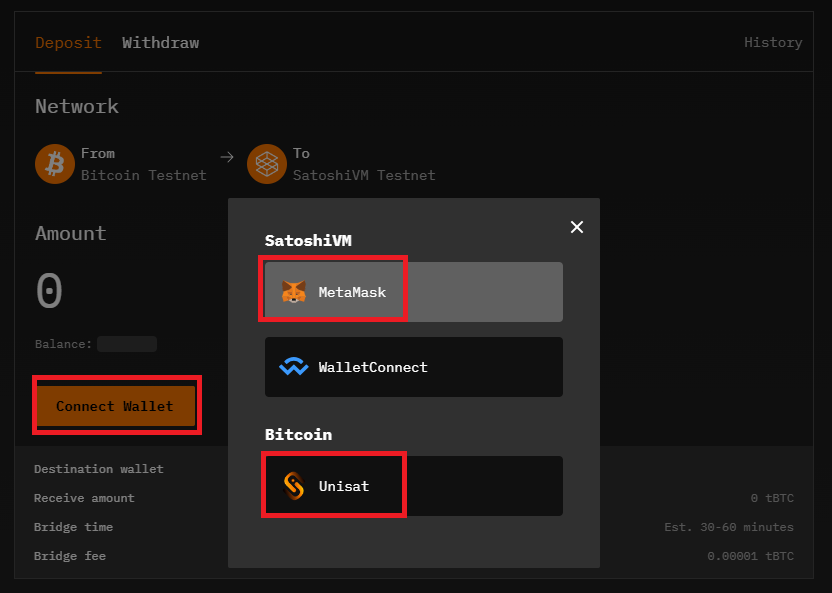Click the '0.00001 tBTC' fee value

750,556
